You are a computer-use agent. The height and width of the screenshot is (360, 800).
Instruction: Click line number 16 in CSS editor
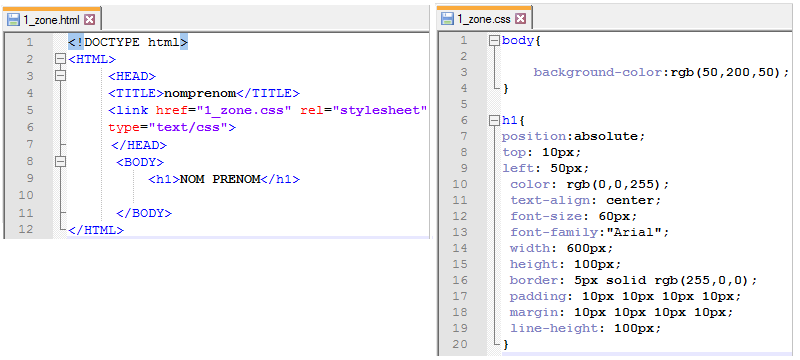point(460,280)
